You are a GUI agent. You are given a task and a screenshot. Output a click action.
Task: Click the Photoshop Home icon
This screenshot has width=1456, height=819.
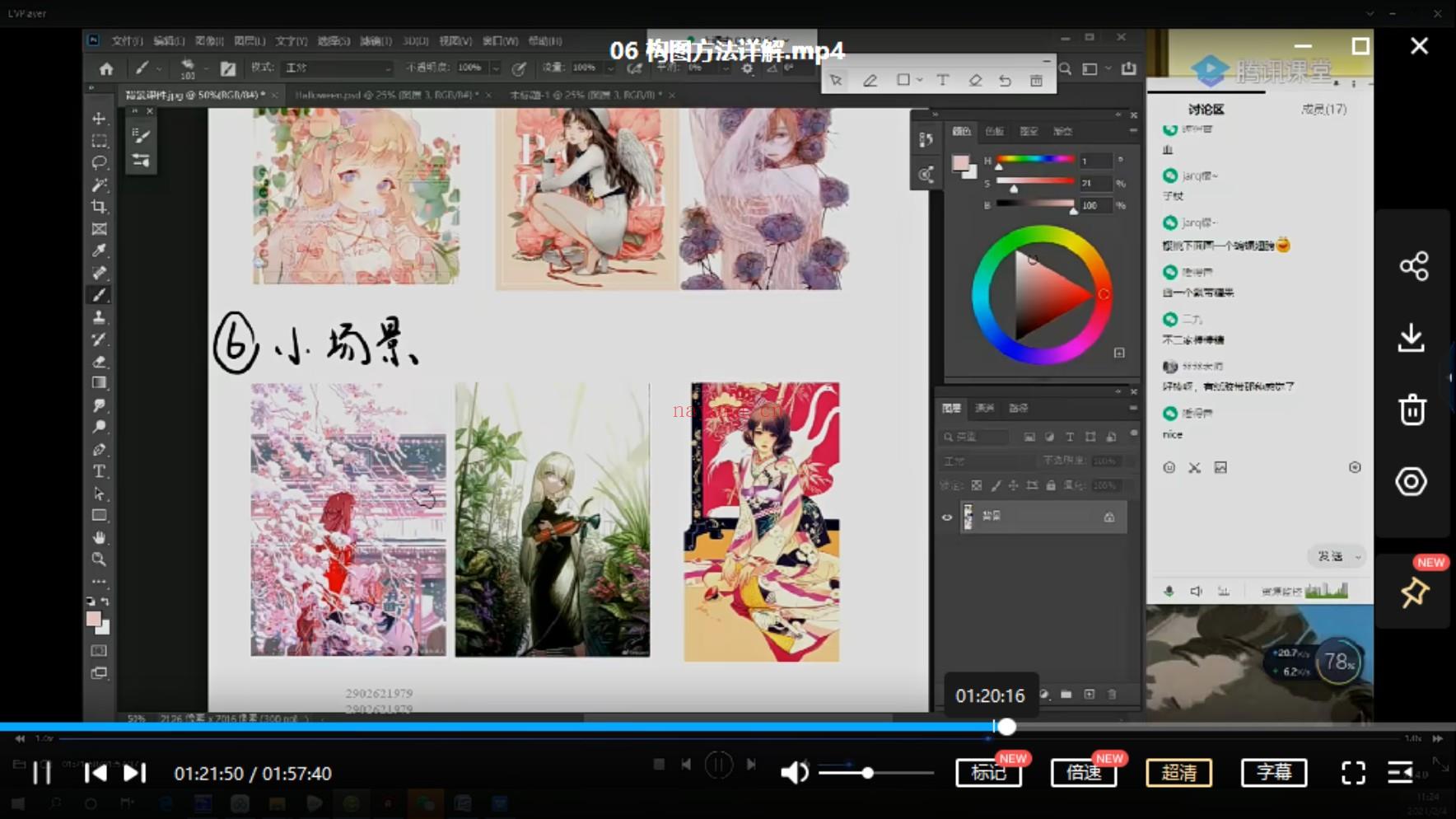pyautogui.click(x=106, y=68)
